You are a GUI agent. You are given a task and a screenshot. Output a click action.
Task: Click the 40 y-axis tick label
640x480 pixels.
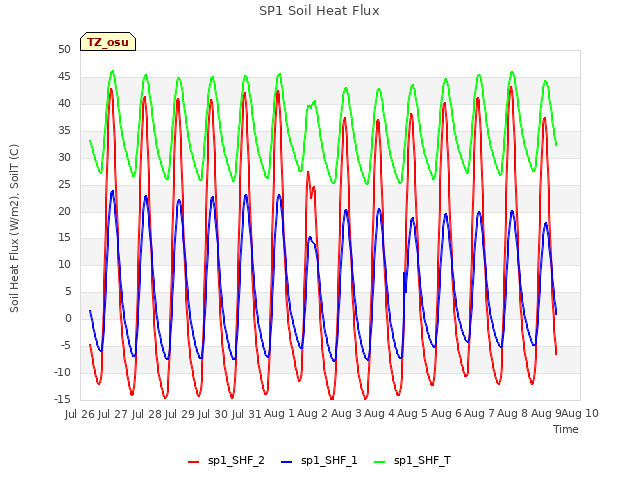(64, 104)
